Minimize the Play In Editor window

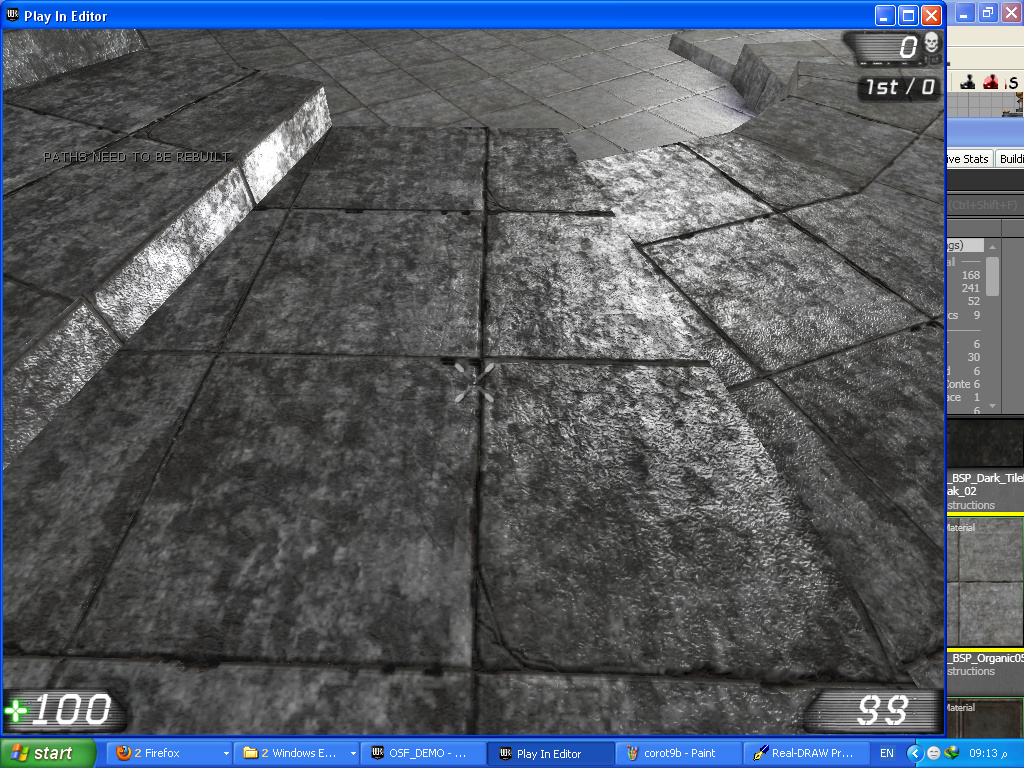coord(884,15)
